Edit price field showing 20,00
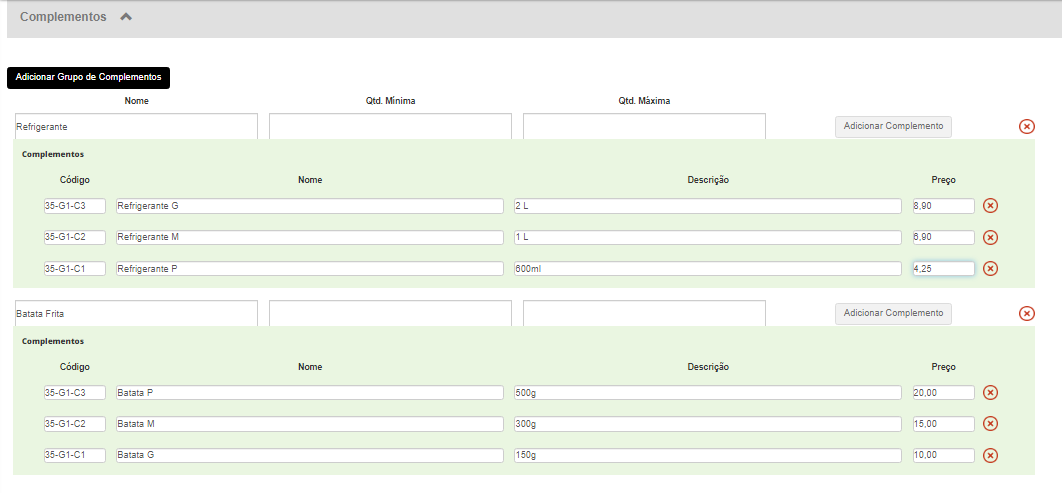Viewport: 1062px width, 493px height. pyautogui.click(x=943, y=393)
